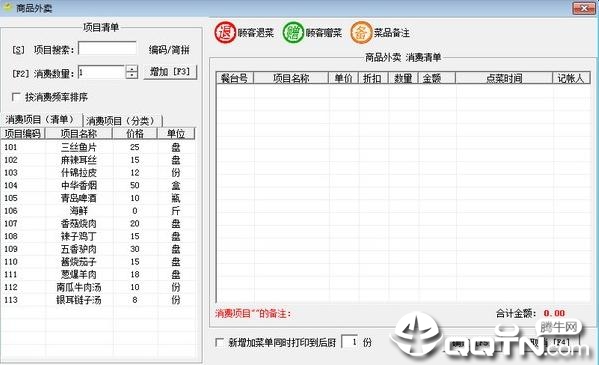Viewport: 599px width, 365px height.
Task: Decrease consumption quantity with down arrow
Action: point(131,75)
